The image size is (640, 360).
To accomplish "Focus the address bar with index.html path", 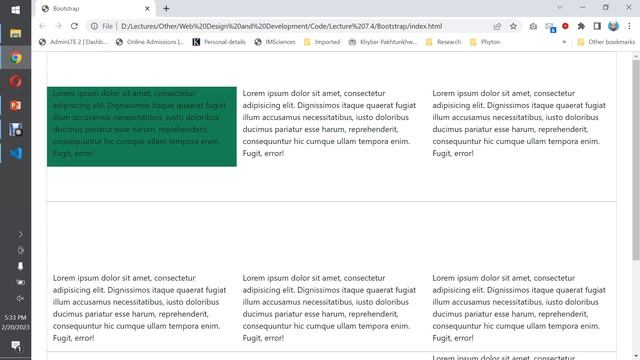I will [x=281, y=26].
